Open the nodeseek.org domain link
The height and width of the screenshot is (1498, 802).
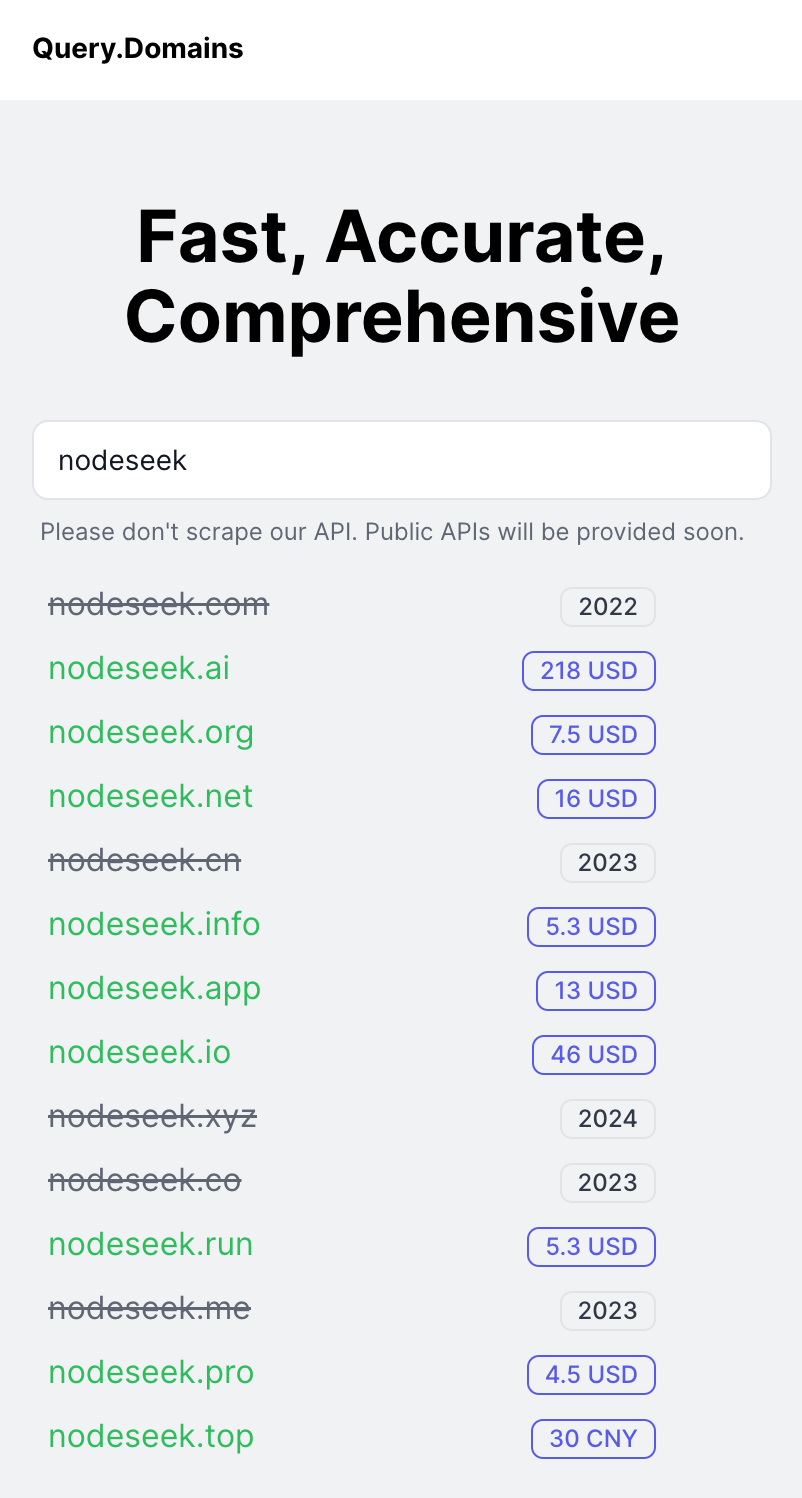click(x=151, y=733)
